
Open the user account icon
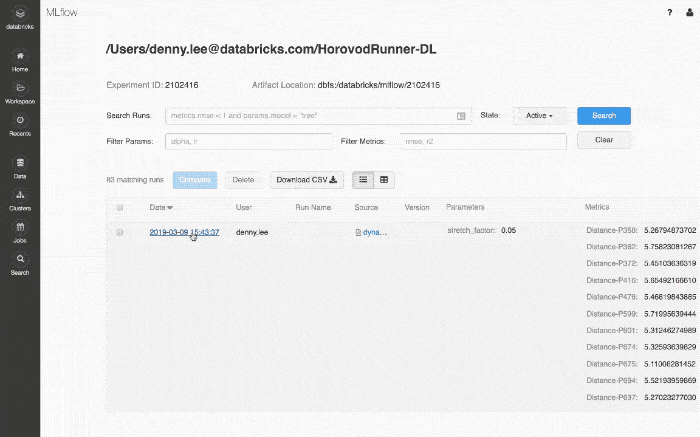pyautogui.click(x=687, y=12)
